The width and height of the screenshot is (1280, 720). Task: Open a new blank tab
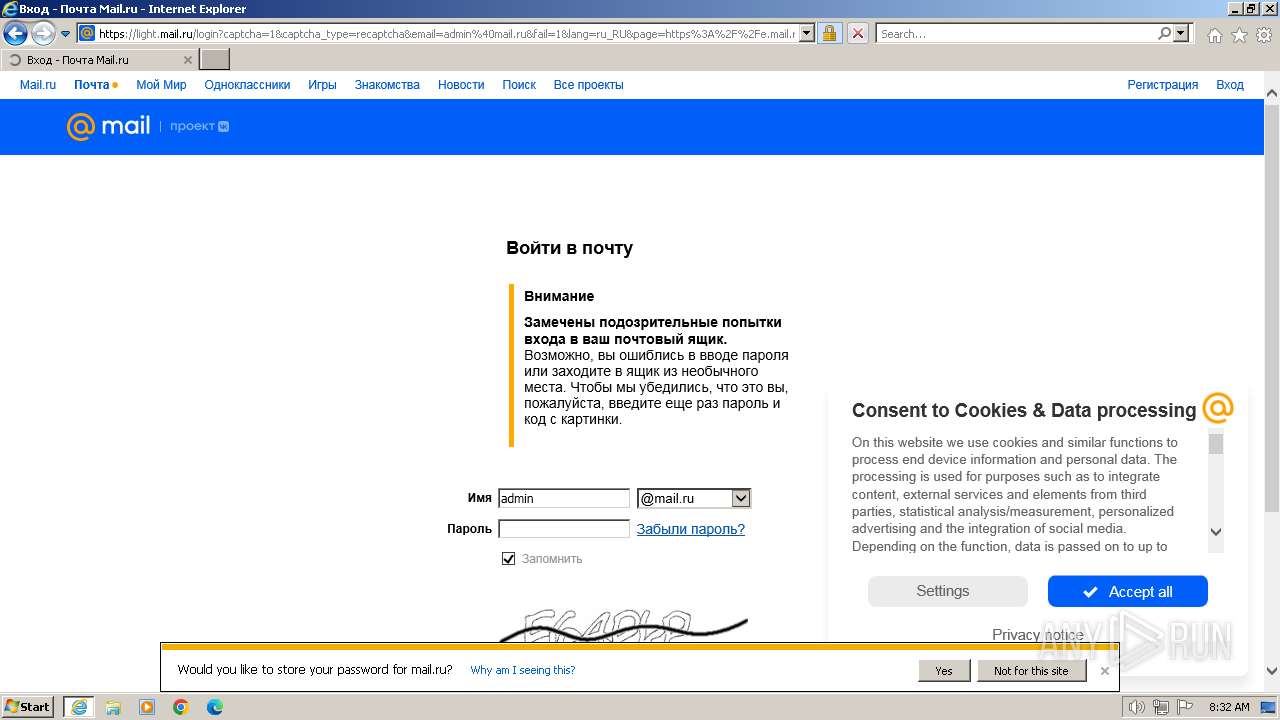coord(215,60)
